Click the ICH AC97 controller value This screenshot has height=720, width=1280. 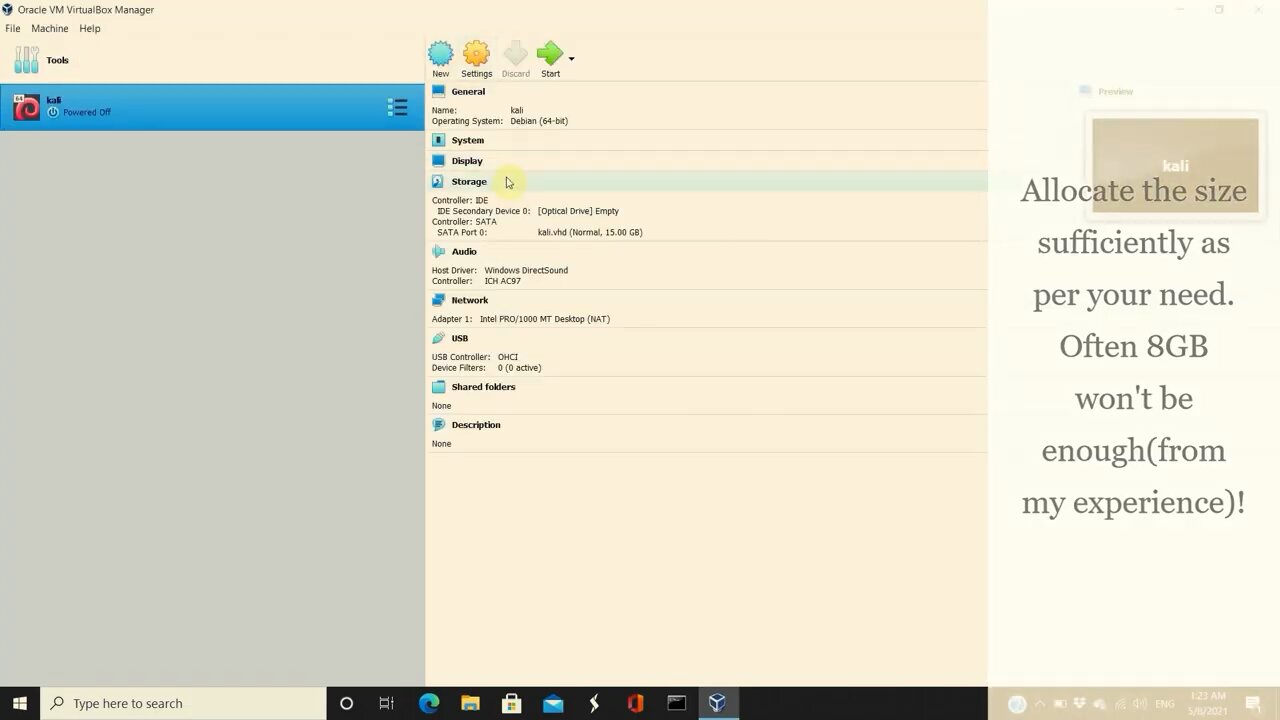[503, 281]
